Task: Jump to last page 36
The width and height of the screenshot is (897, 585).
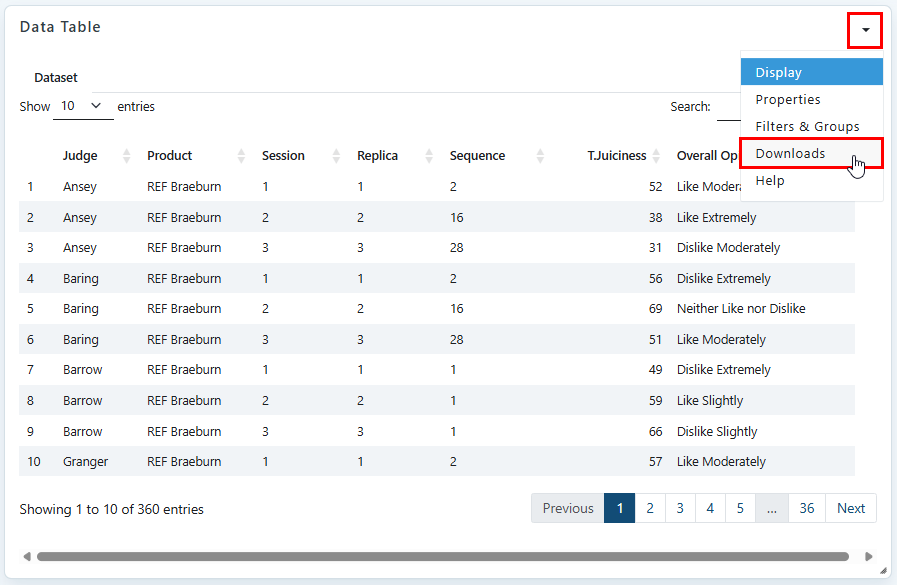Action: [807, 508]
